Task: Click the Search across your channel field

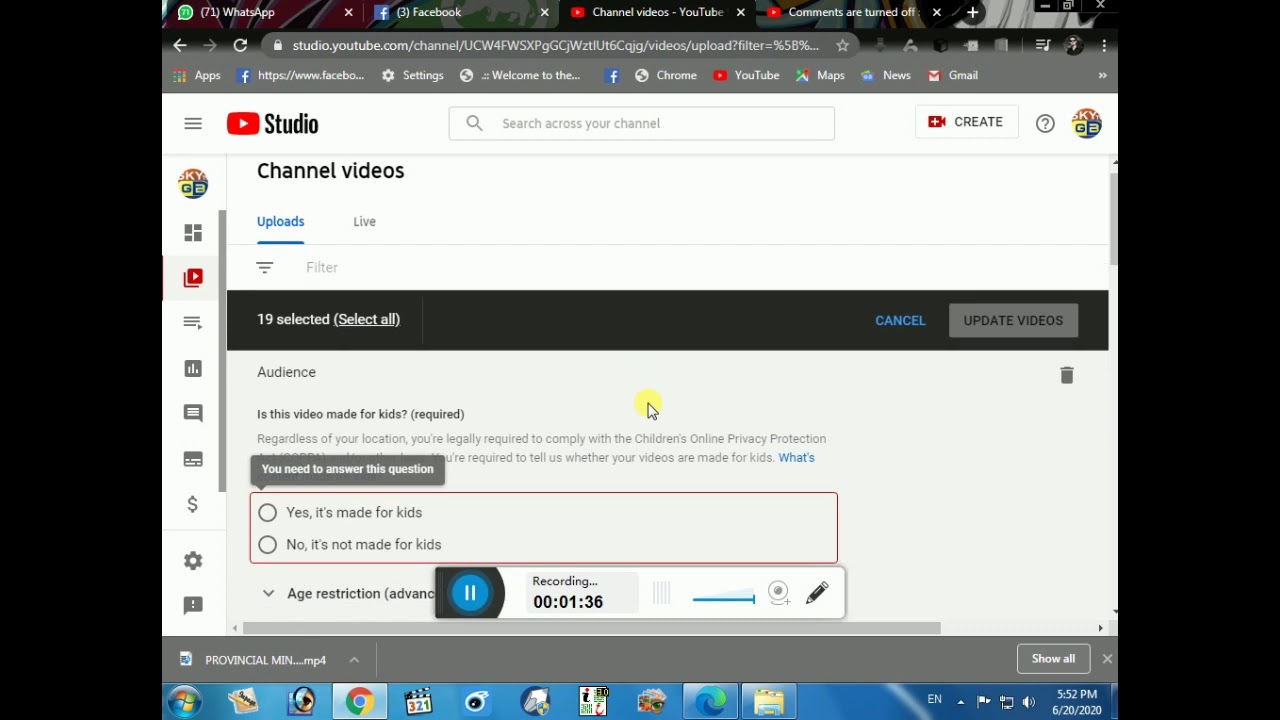Action: (641, 123)
